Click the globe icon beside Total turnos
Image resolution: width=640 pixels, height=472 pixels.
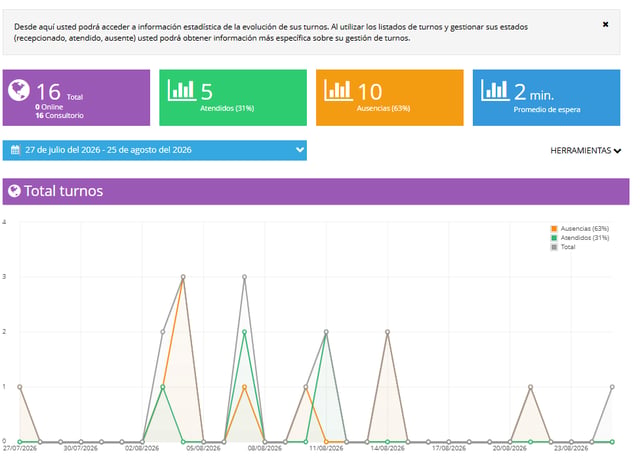pos(14,191)
